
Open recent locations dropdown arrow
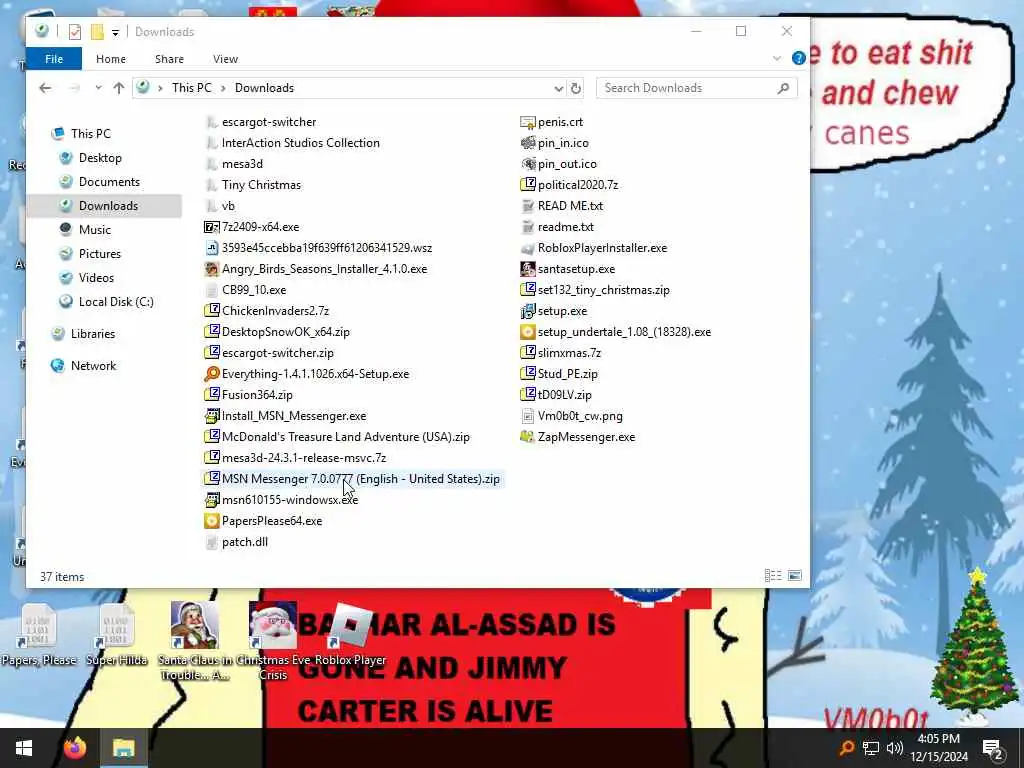coord(98,88)
